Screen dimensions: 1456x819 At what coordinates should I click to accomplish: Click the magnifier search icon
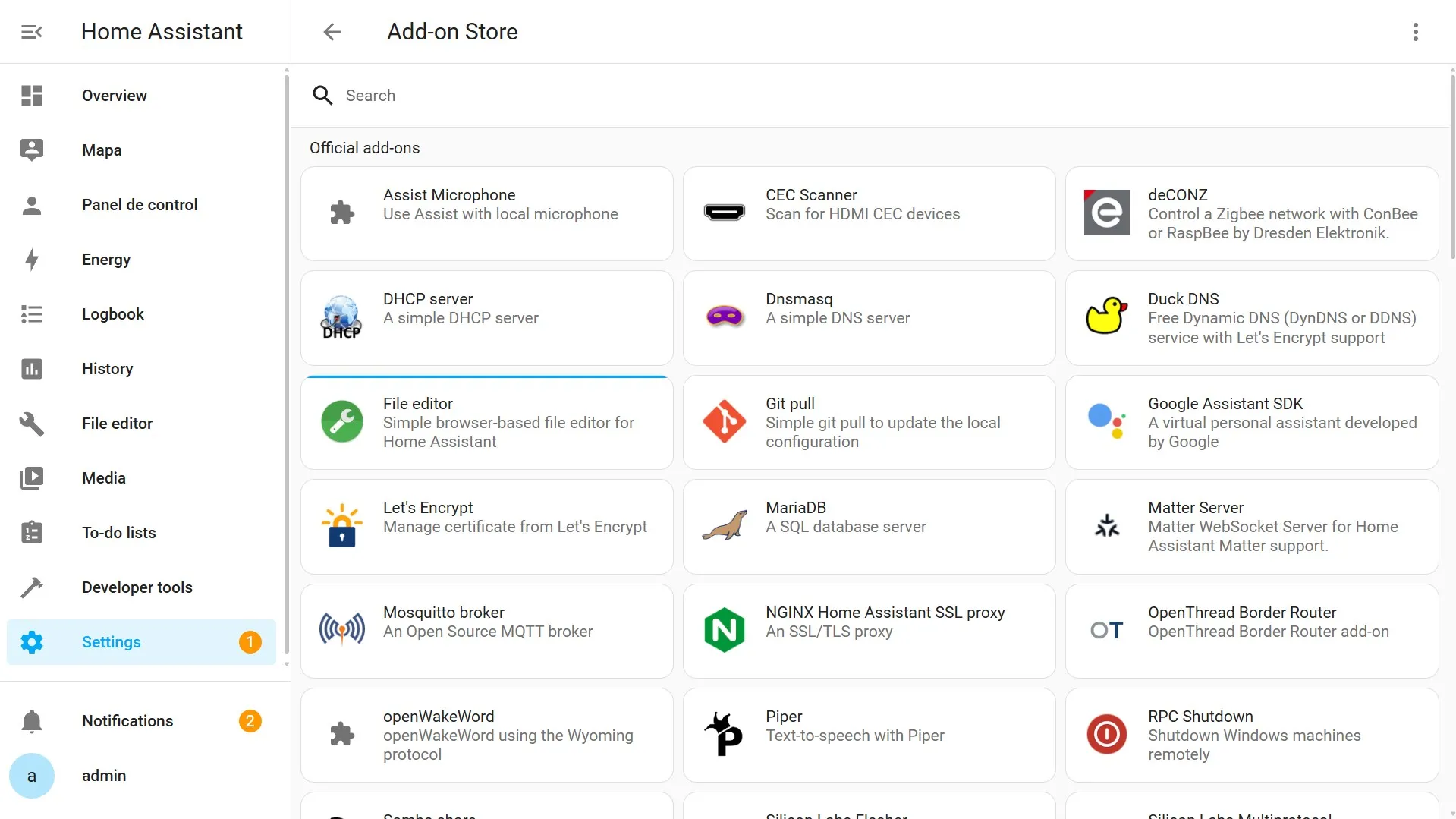point(322,95)
